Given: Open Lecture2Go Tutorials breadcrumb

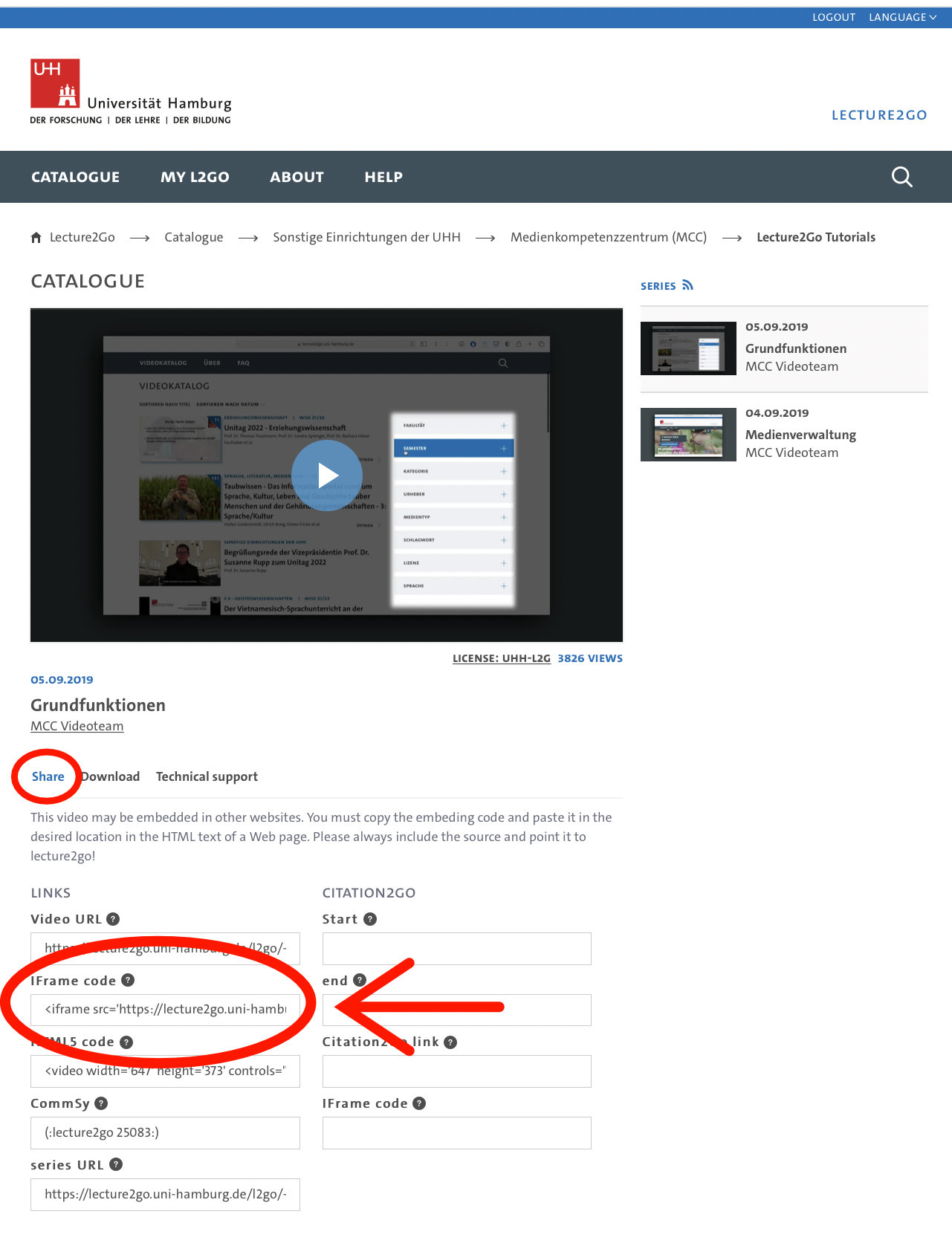Looking at the screenshot, I should click(816, 238).
